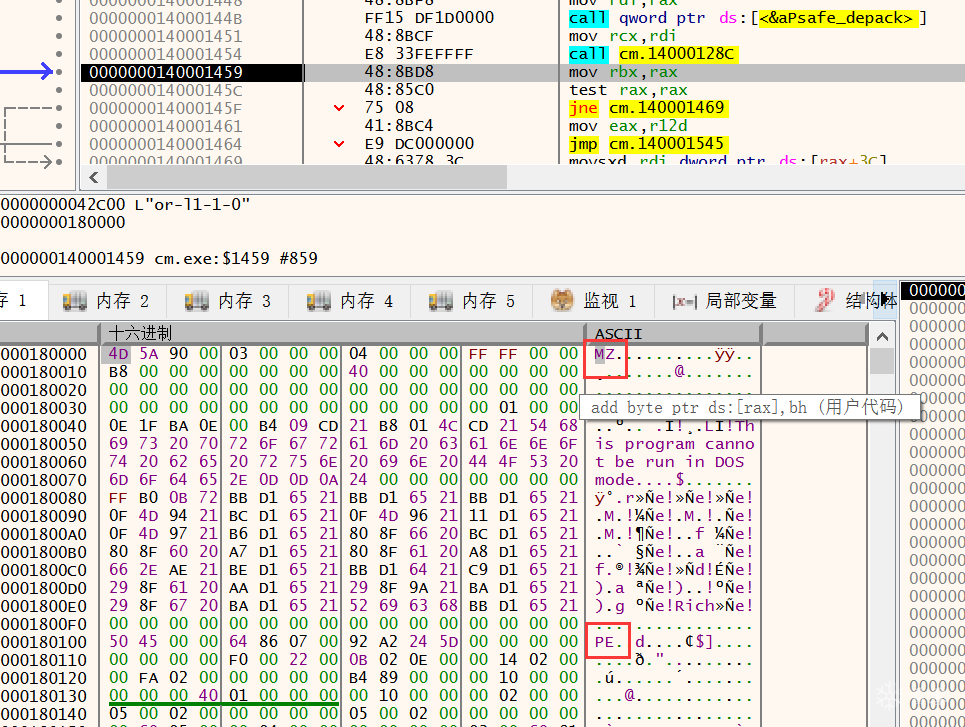Image resolution: width=965 pixels, height=727 pixels.
Task: Select hex byte B8 in row 000180010
Action: [x=118, y=372]
